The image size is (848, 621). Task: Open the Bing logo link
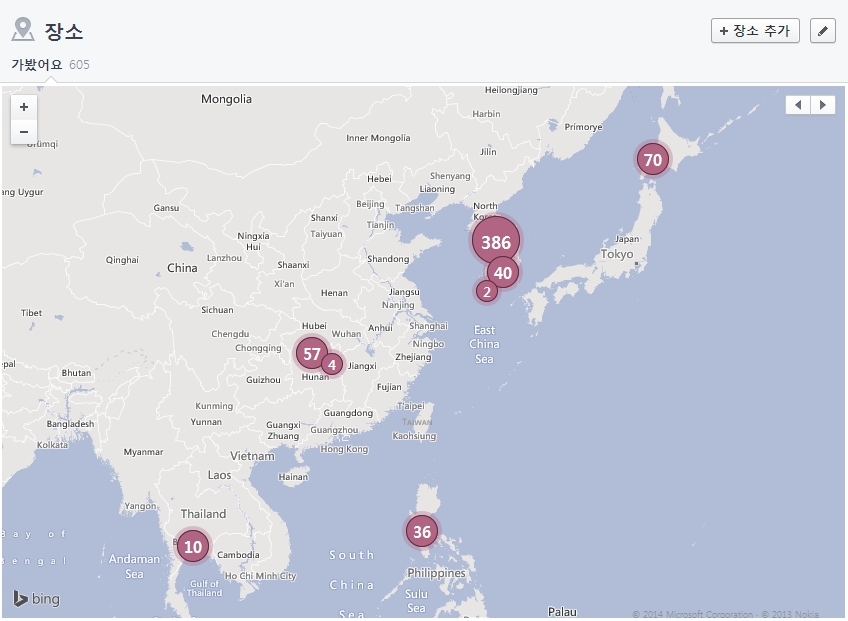point(36,598)
